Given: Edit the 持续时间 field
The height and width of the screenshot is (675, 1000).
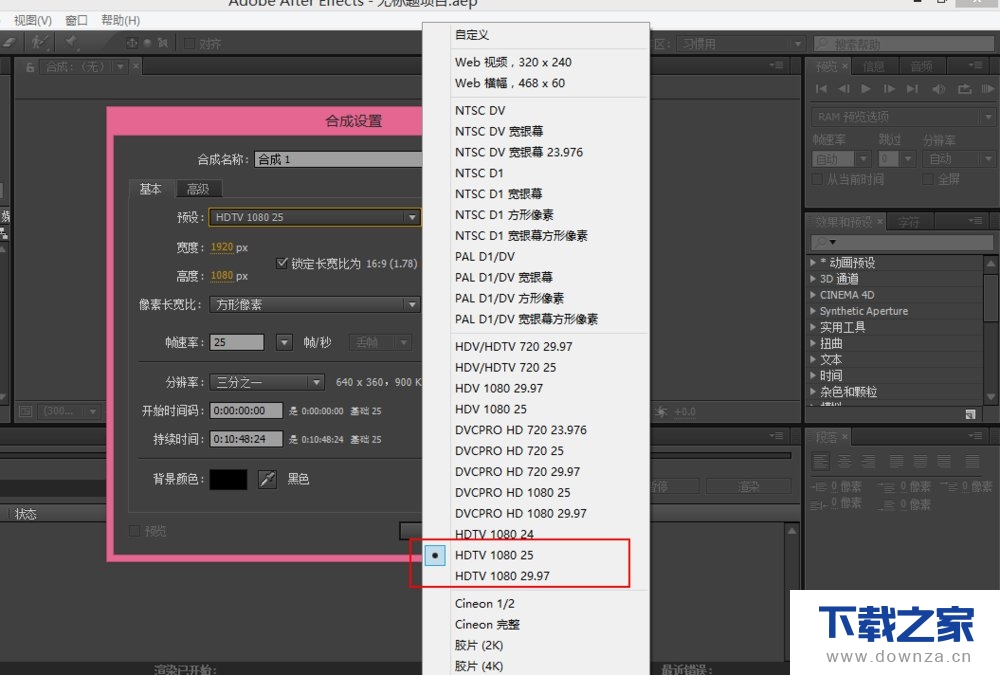Looking at the screenshot, I should [x=246, y=440].
